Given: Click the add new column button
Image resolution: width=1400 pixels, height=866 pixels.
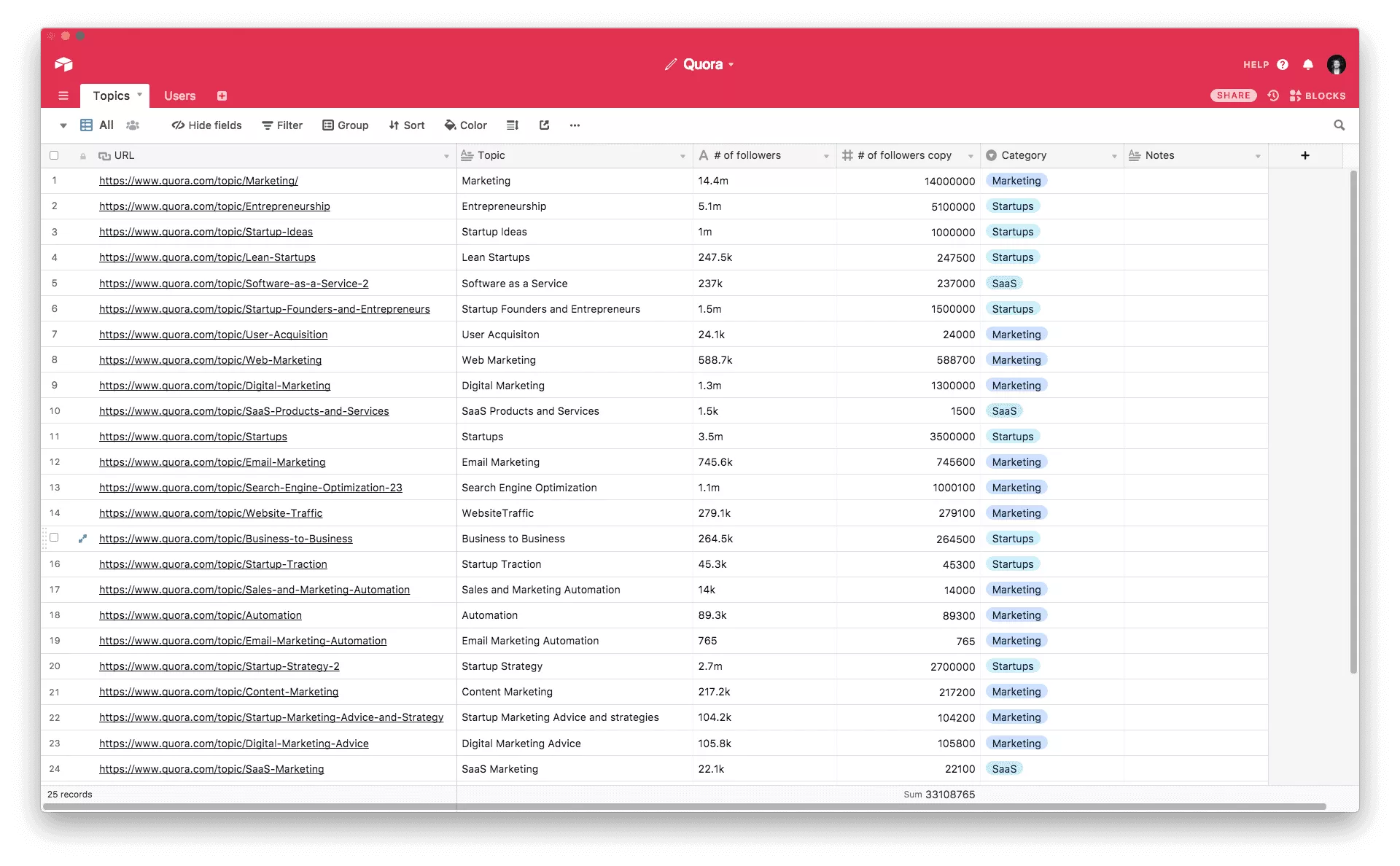Looking at the screenshot, I should (1305, 155).
